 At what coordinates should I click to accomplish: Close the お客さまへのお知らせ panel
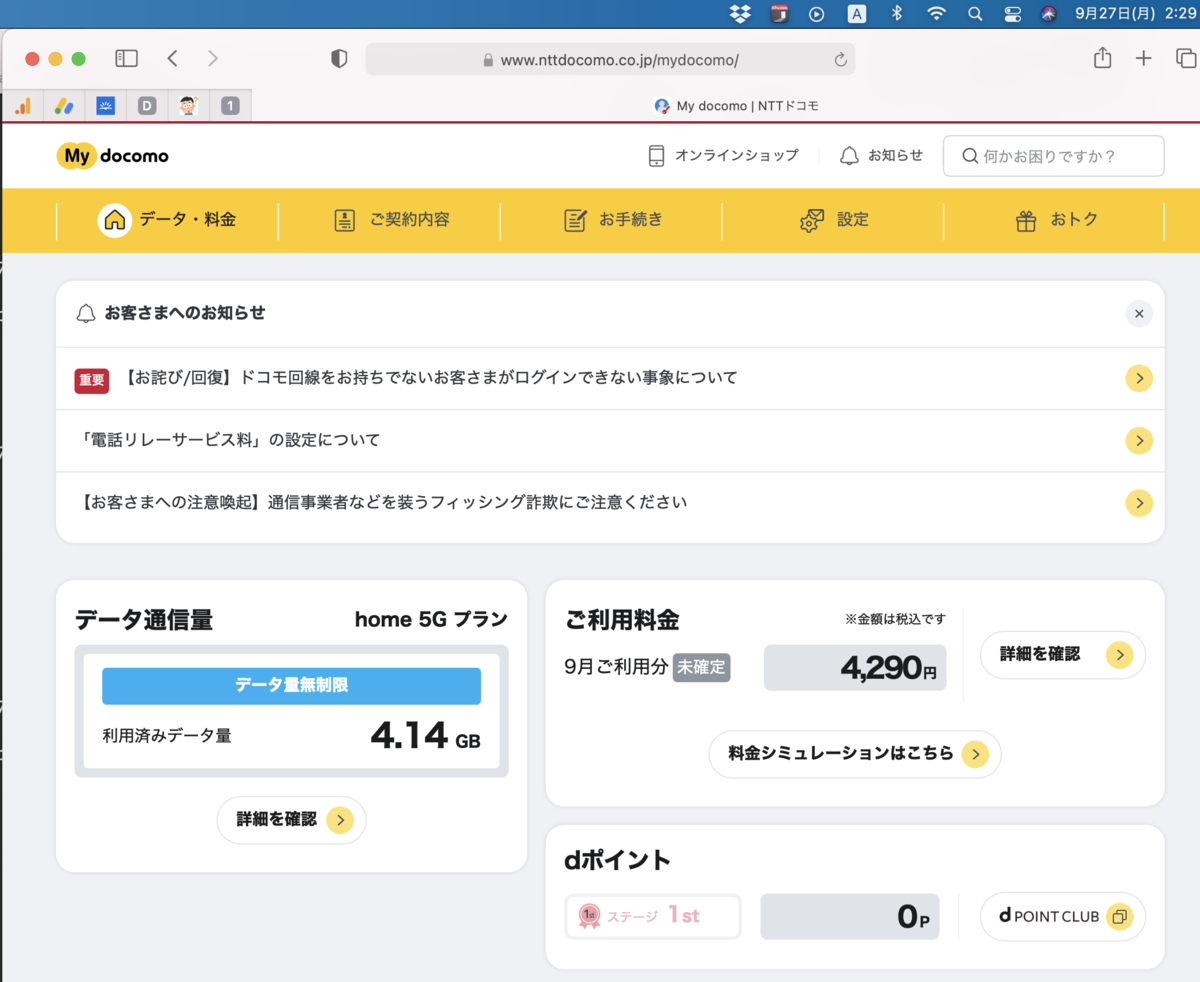(x=1138, y=313)
